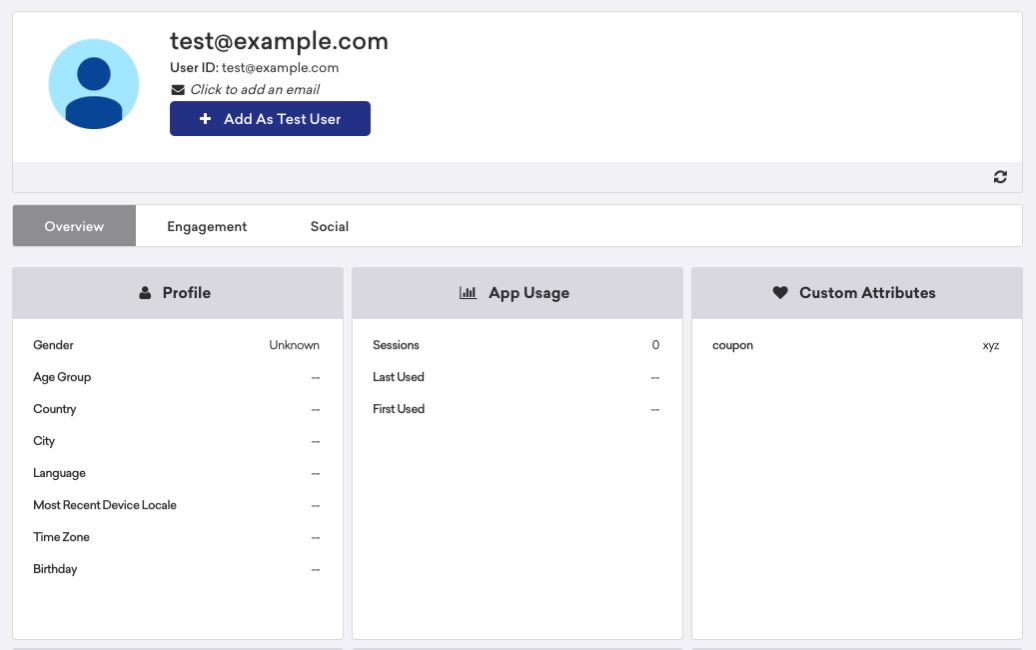Click the user avatar image
Viewport: 1036px width, 650px height.
[x=94, y=84]
